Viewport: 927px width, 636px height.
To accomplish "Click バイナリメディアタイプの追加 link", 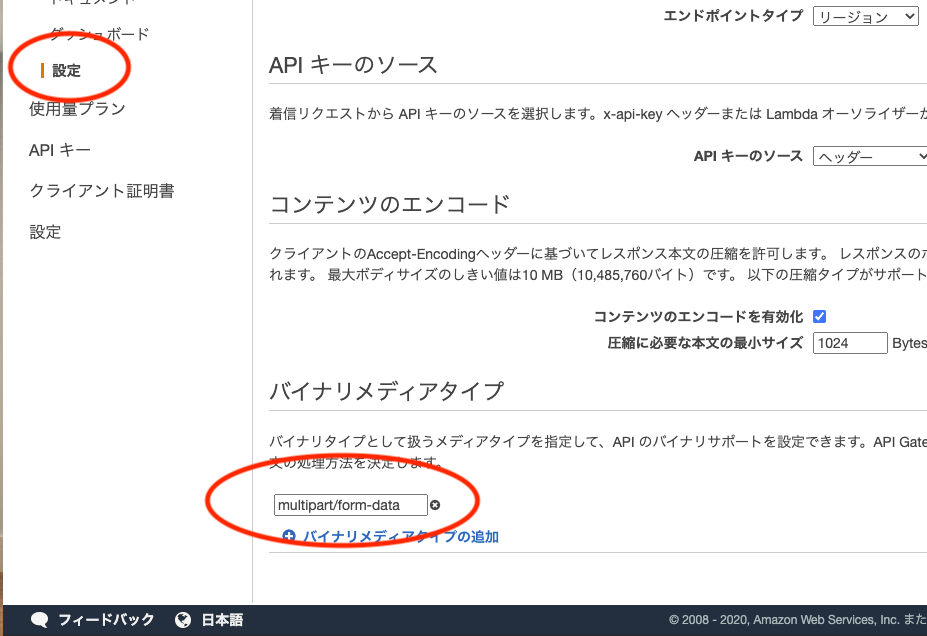I will [401, 537].
